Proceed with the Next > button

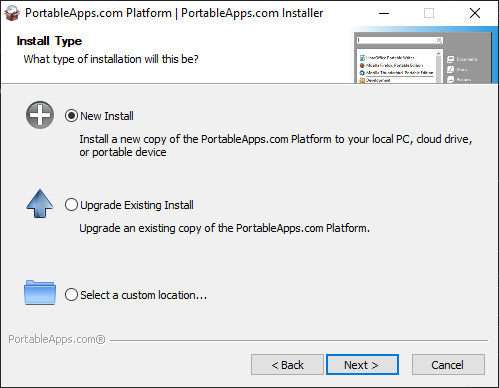[362, 365]
